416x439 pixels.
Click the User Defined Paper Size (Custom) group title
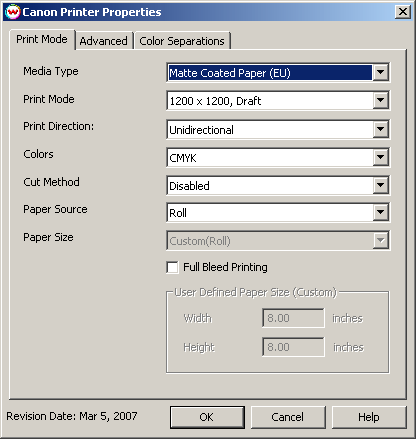(256, 293)
